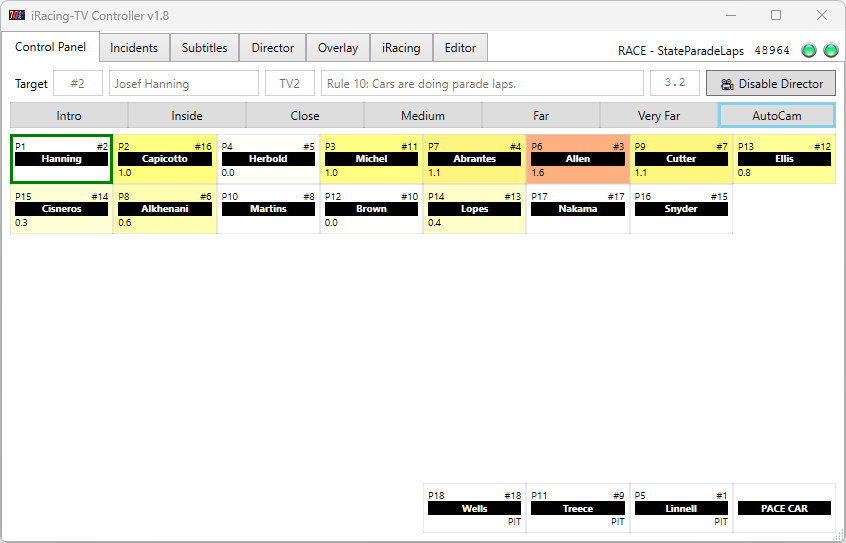Click the 48964 frame counter
This screenshot has height=543, width=846.
pos(772,50)
